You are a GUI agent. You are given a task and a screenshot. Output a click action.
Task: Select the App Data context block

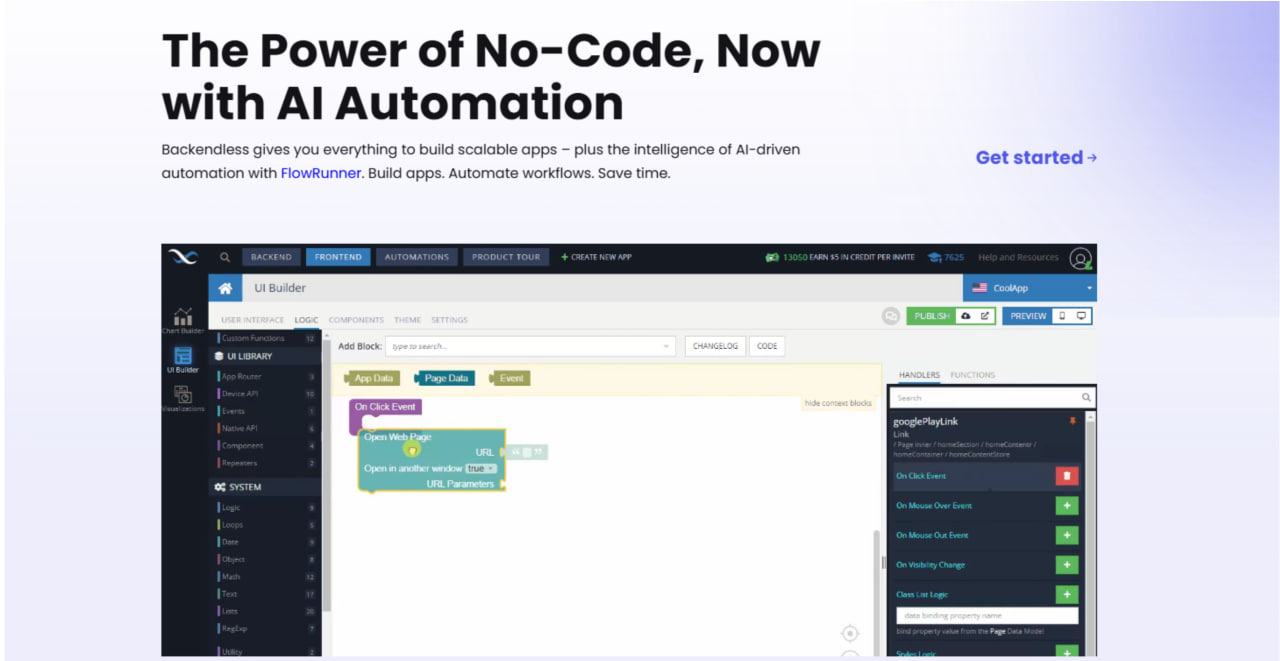371,378
